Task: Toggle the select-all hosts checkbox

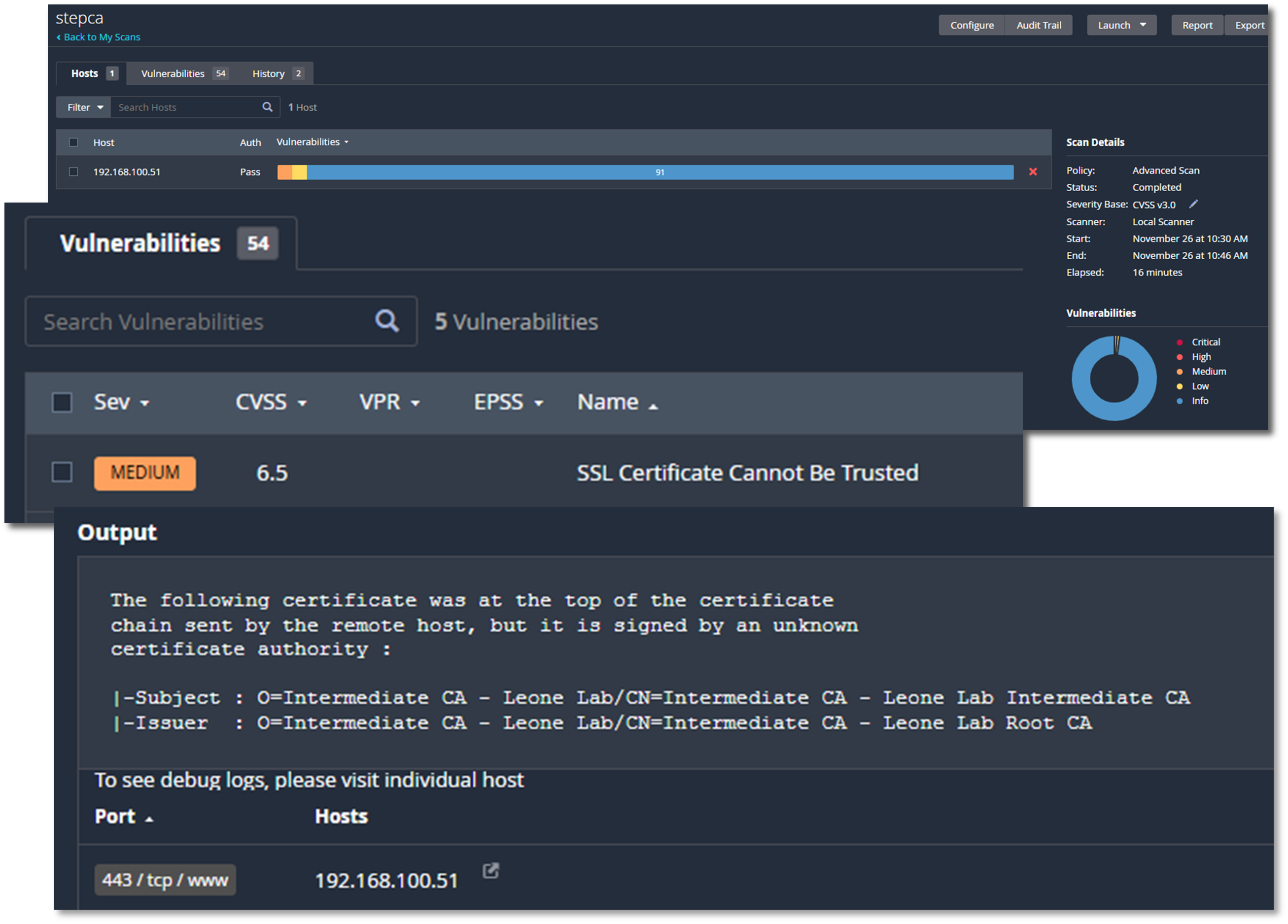Action: [x=73, y=142]
